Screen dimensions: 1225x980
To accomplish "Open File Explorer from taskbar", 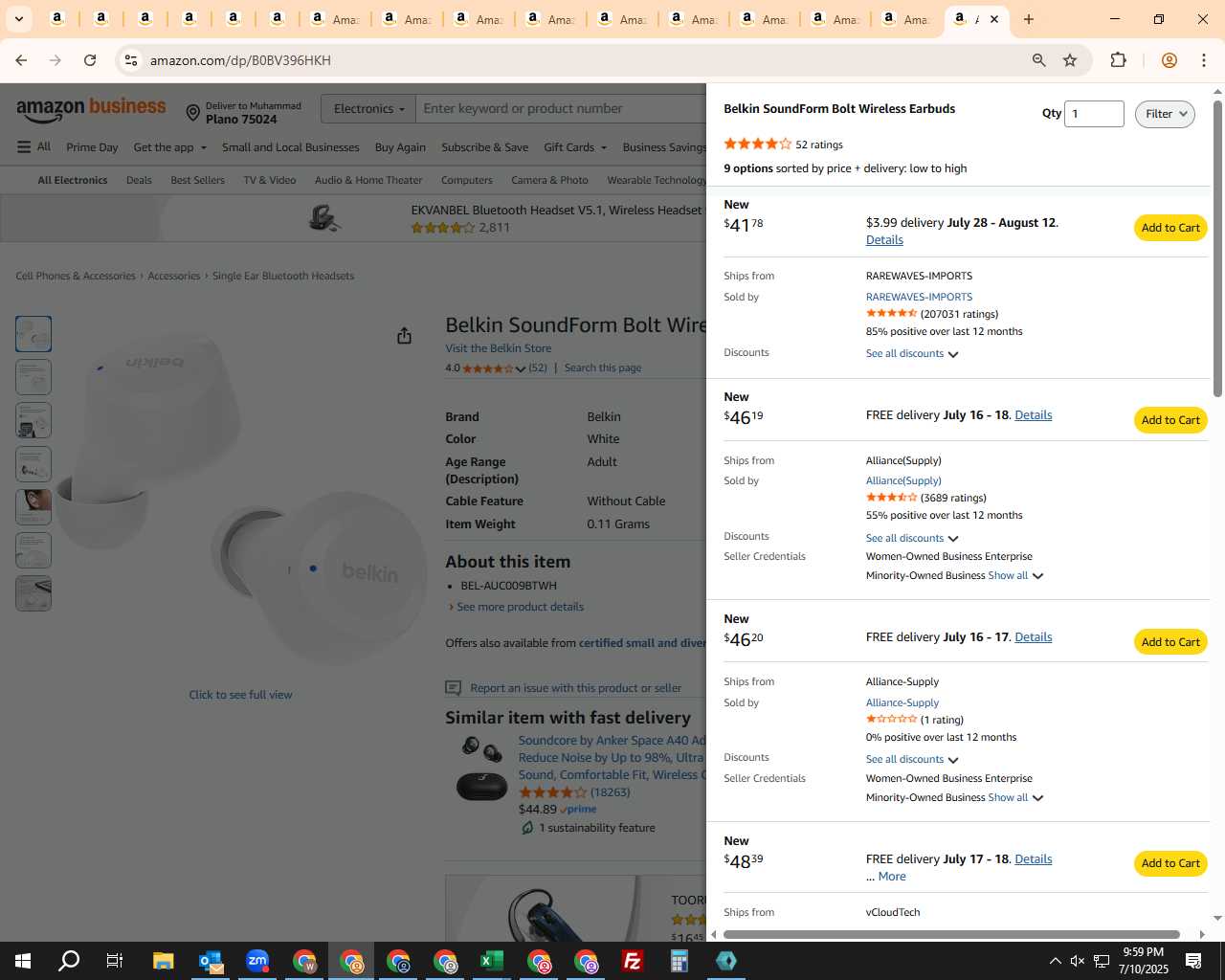I will click(163, 961).
